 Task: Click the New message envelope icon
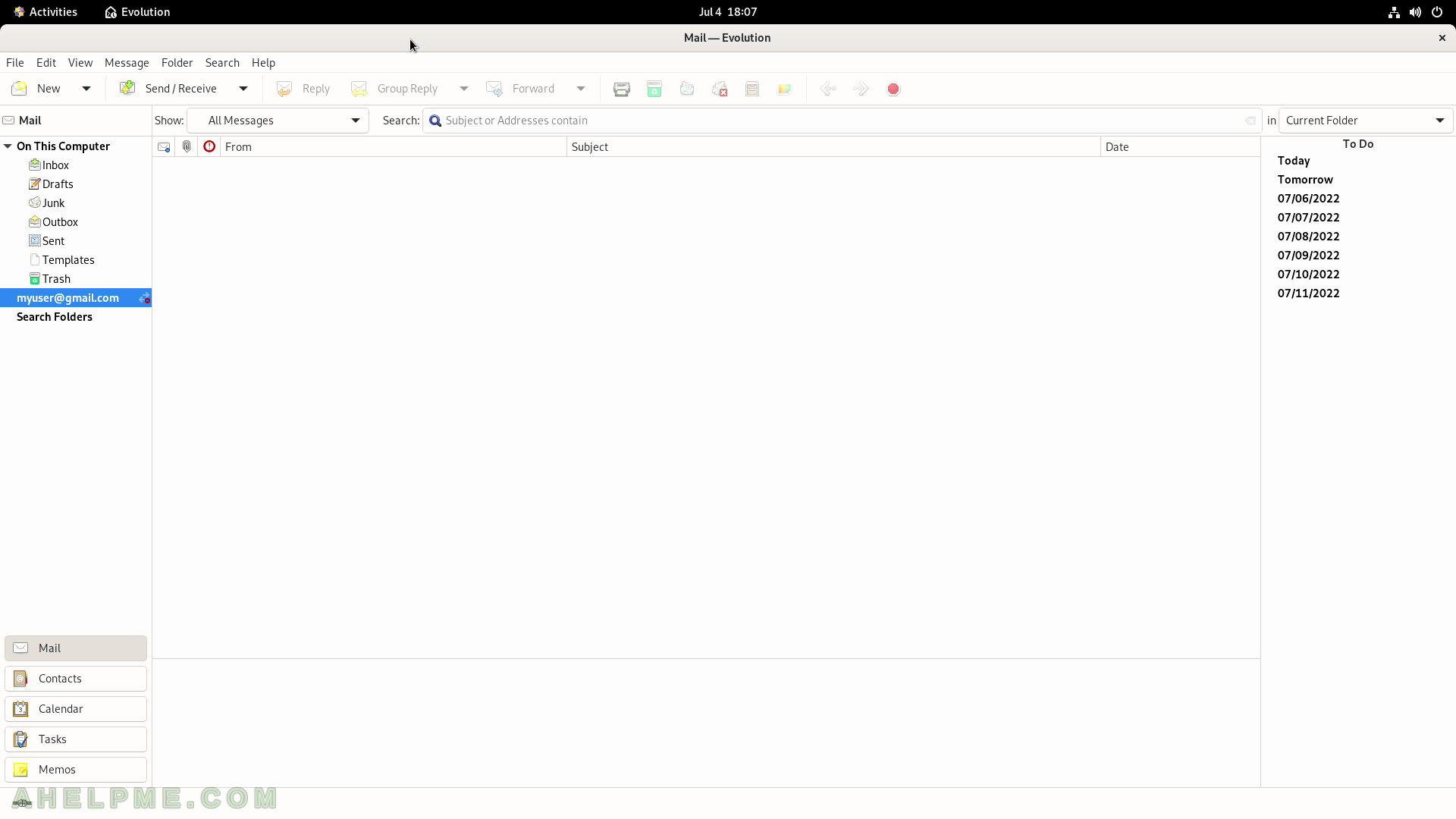(x=20, y=89)
